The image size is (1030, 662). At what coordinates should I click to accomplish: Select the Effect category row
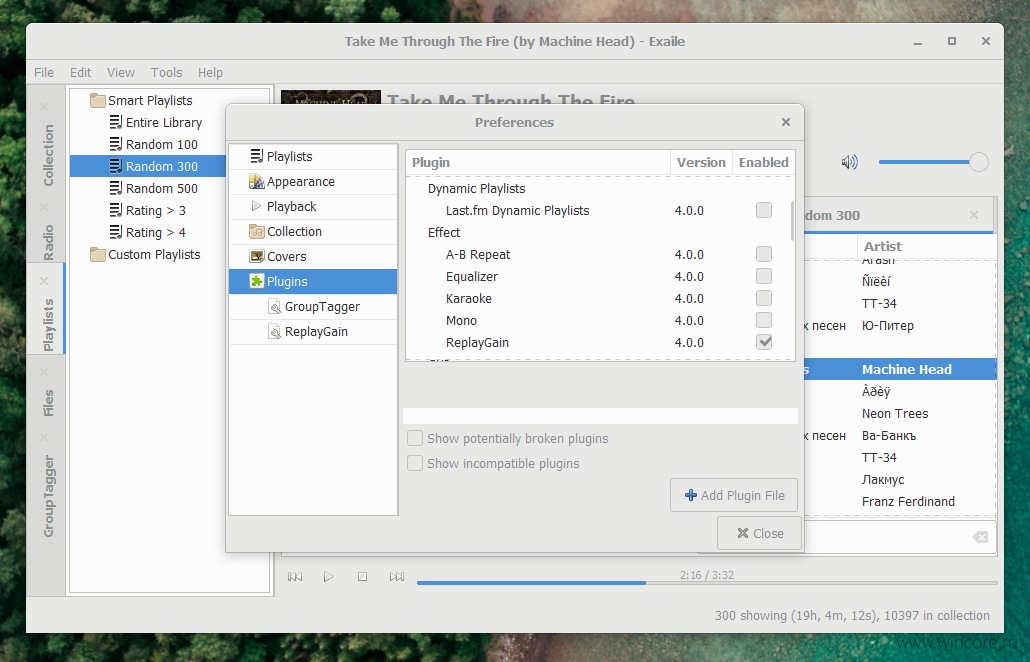tap(600, 232)
